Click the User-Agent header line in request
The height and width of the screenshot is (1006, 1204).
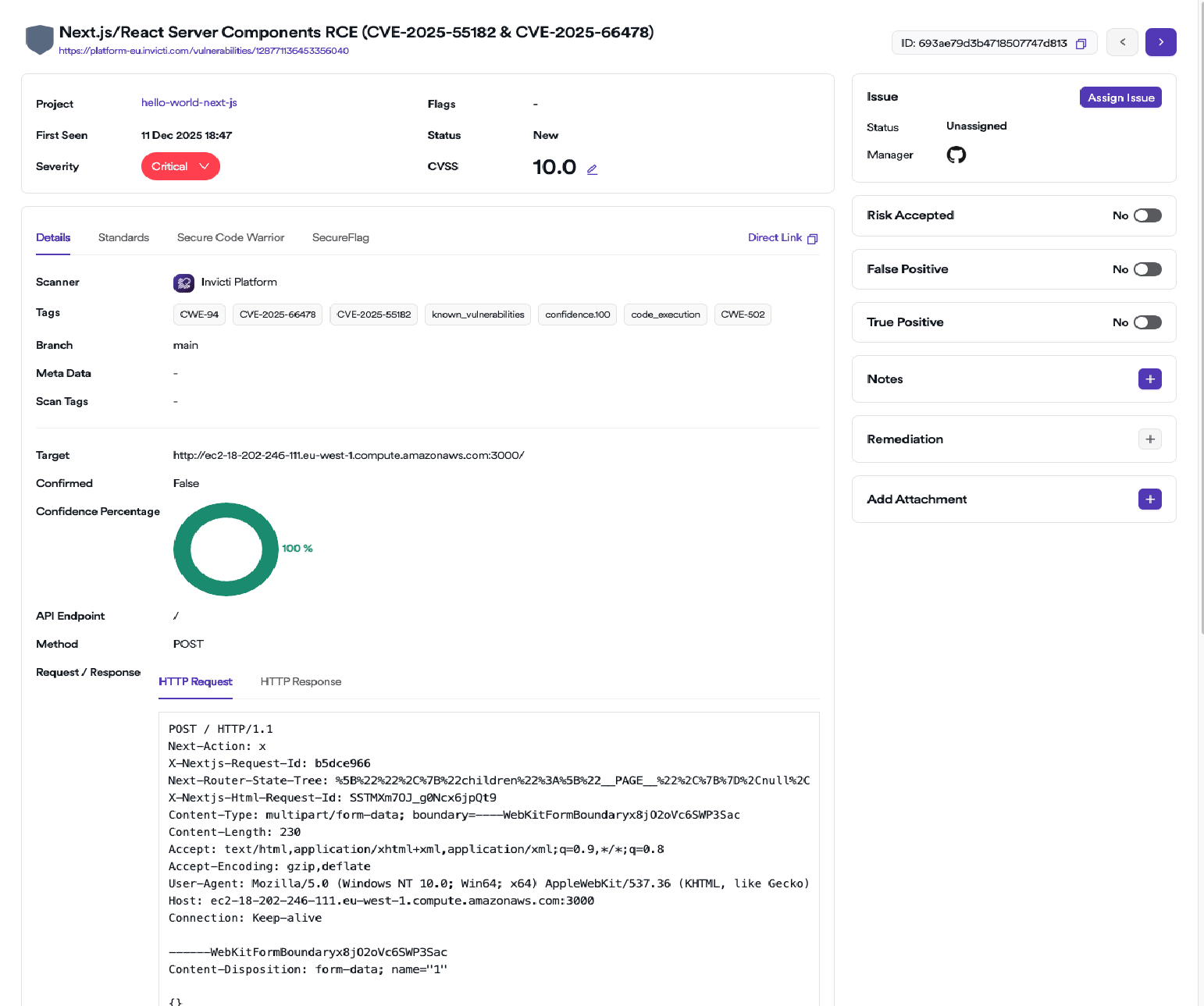pyautogui.click(x=489, y=883)
